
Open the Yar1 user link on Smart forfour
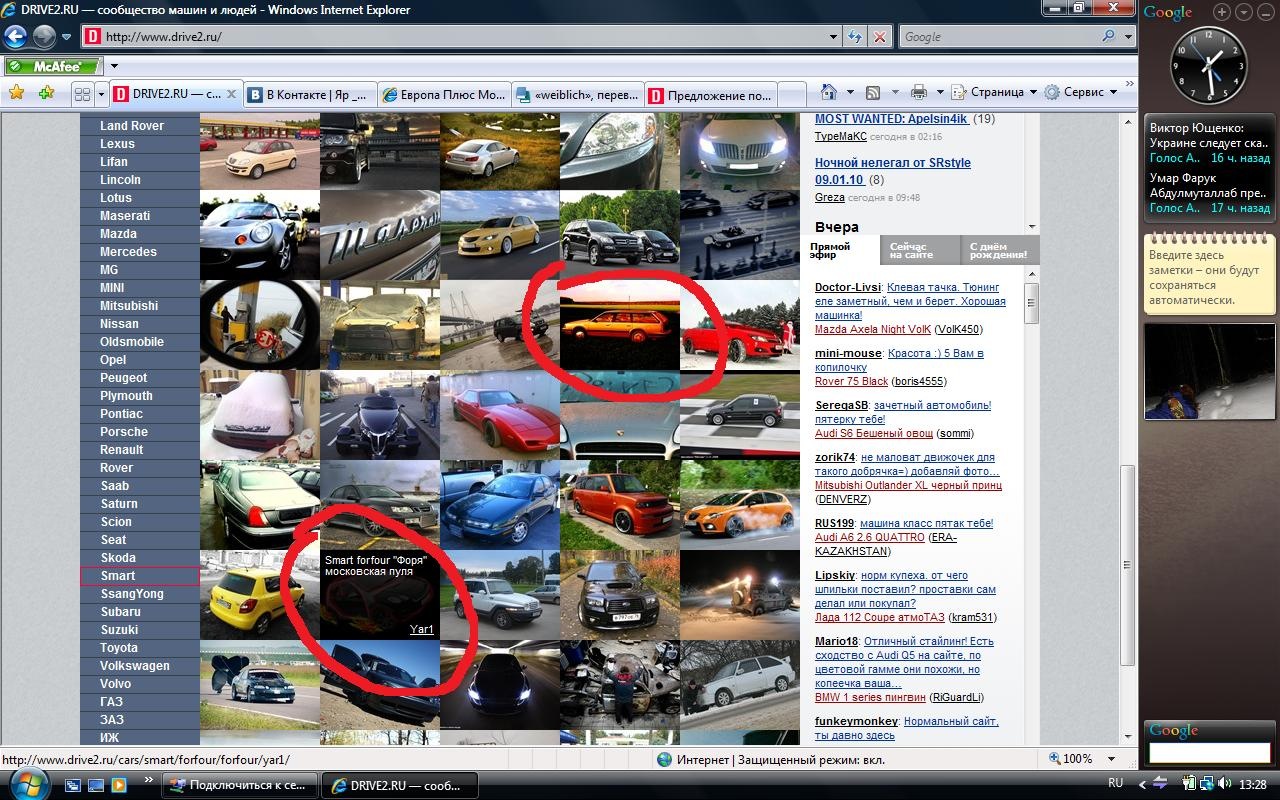422,629
